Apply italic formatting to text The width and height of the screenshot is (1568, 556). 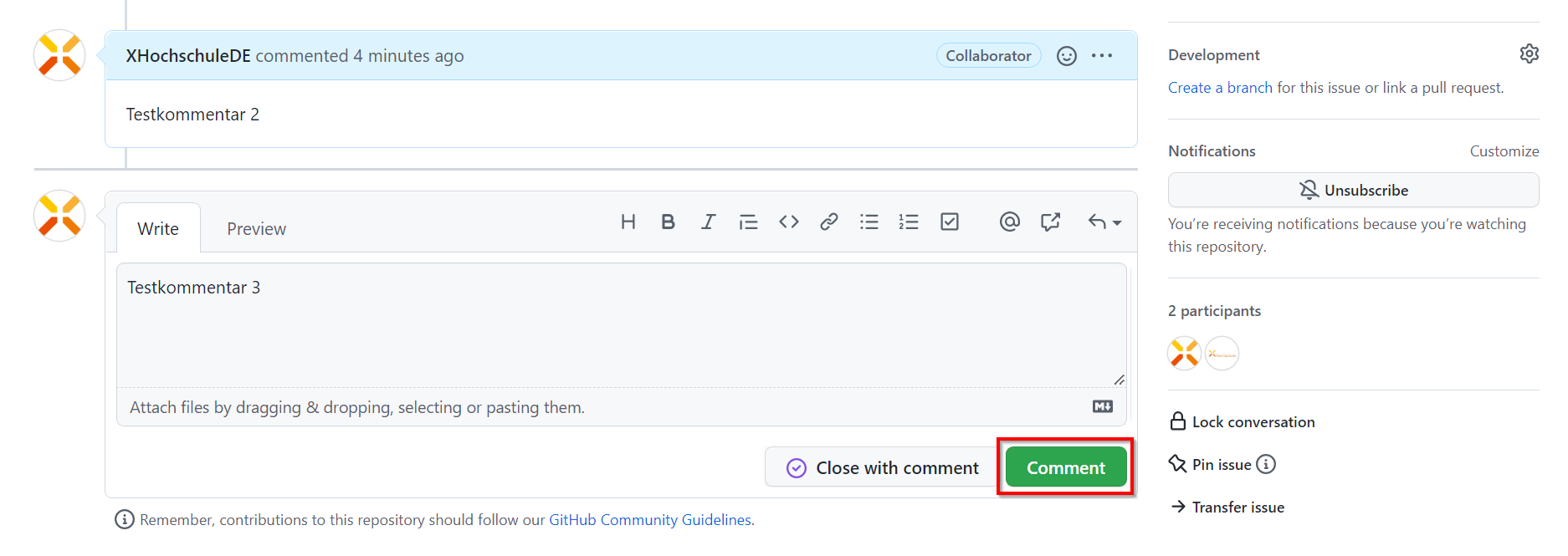tap(708, 222)
